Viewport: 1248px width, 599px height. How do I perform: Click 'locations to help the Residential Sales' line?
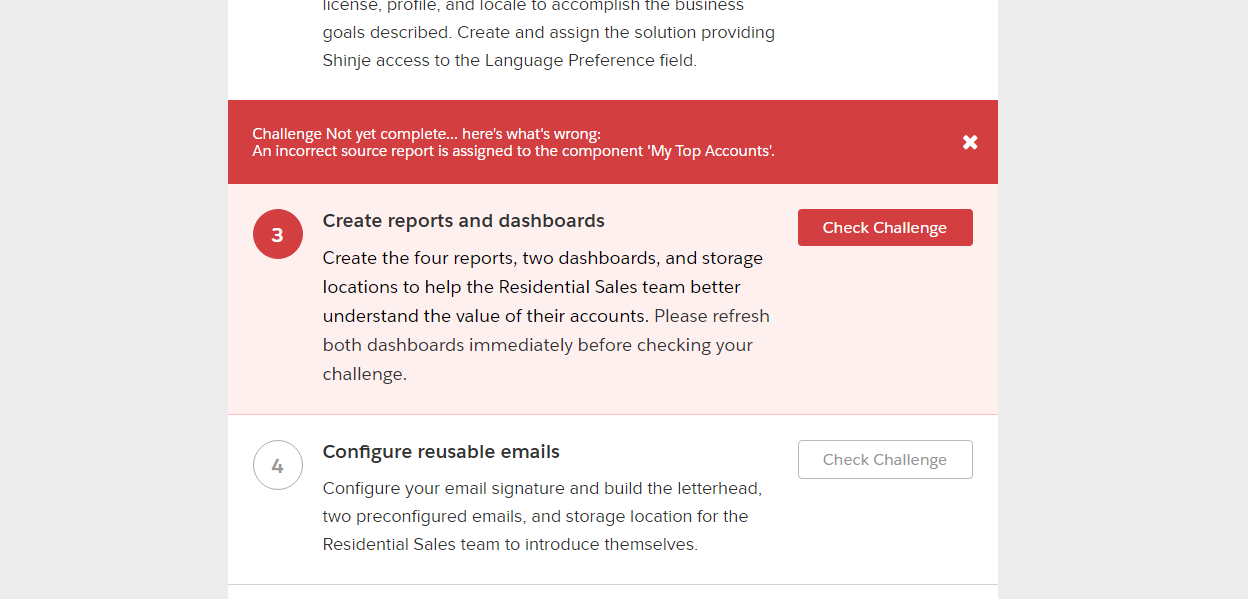coord(531,287)
